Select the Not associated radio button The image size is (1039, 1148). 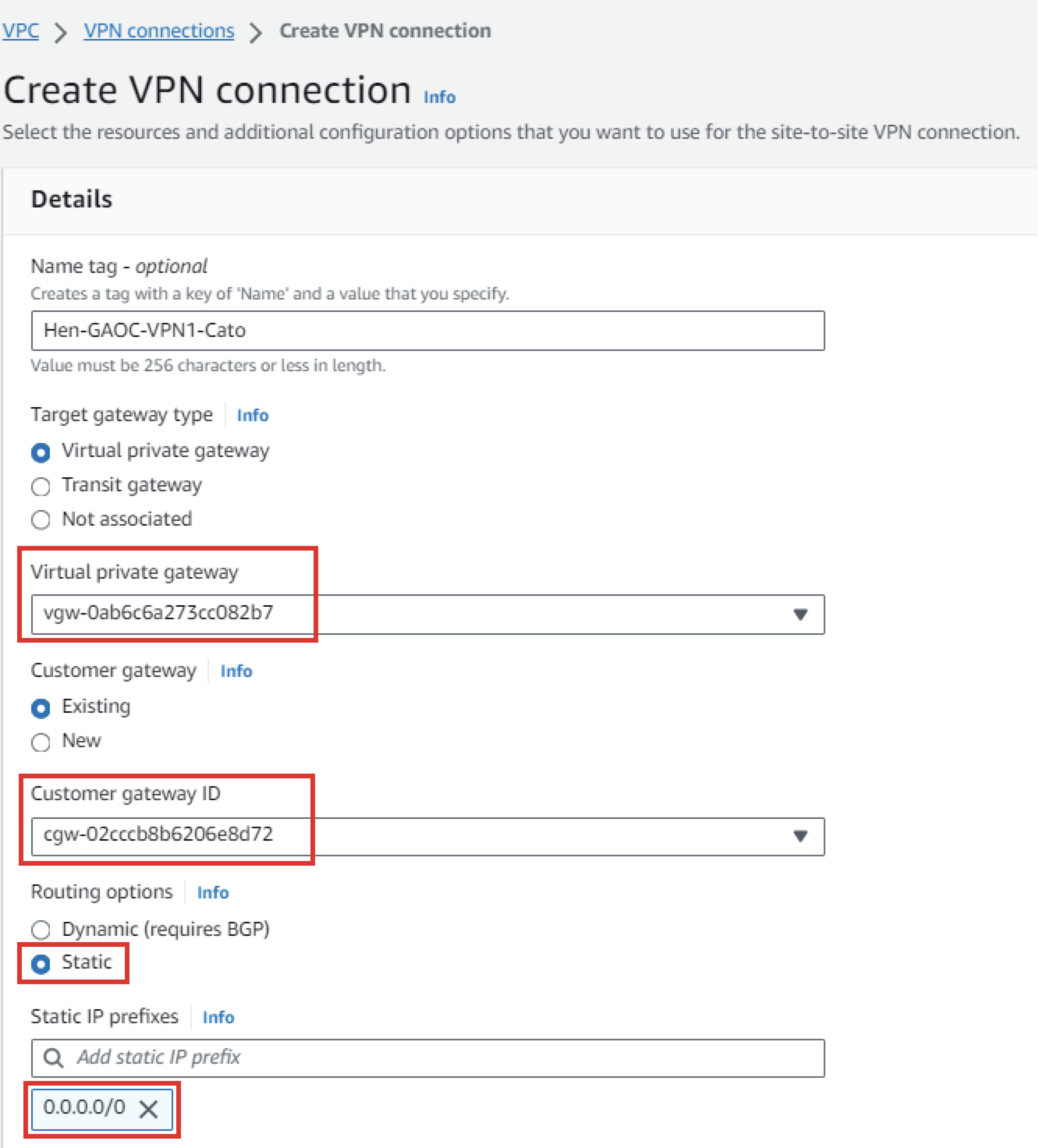pos(41,520)
